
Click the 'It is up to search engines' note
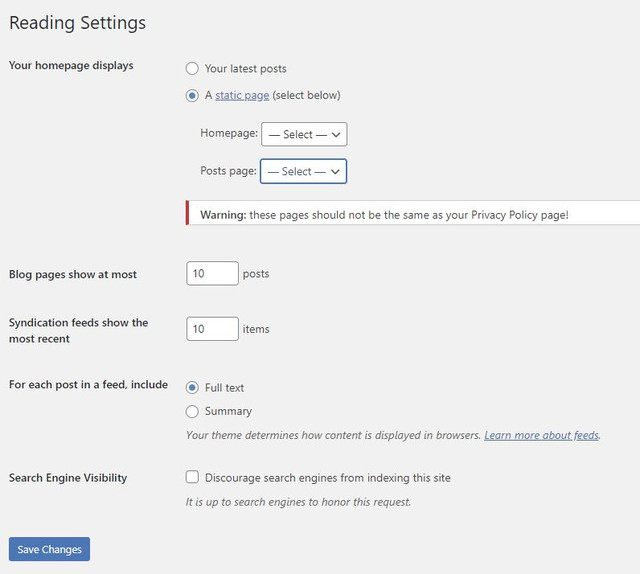click(298, 502)
